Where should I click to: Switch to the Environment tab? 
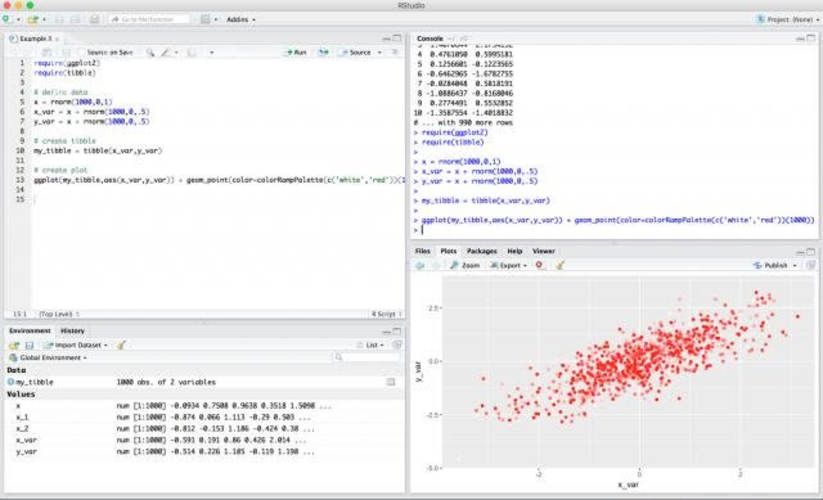pos(30,331)
